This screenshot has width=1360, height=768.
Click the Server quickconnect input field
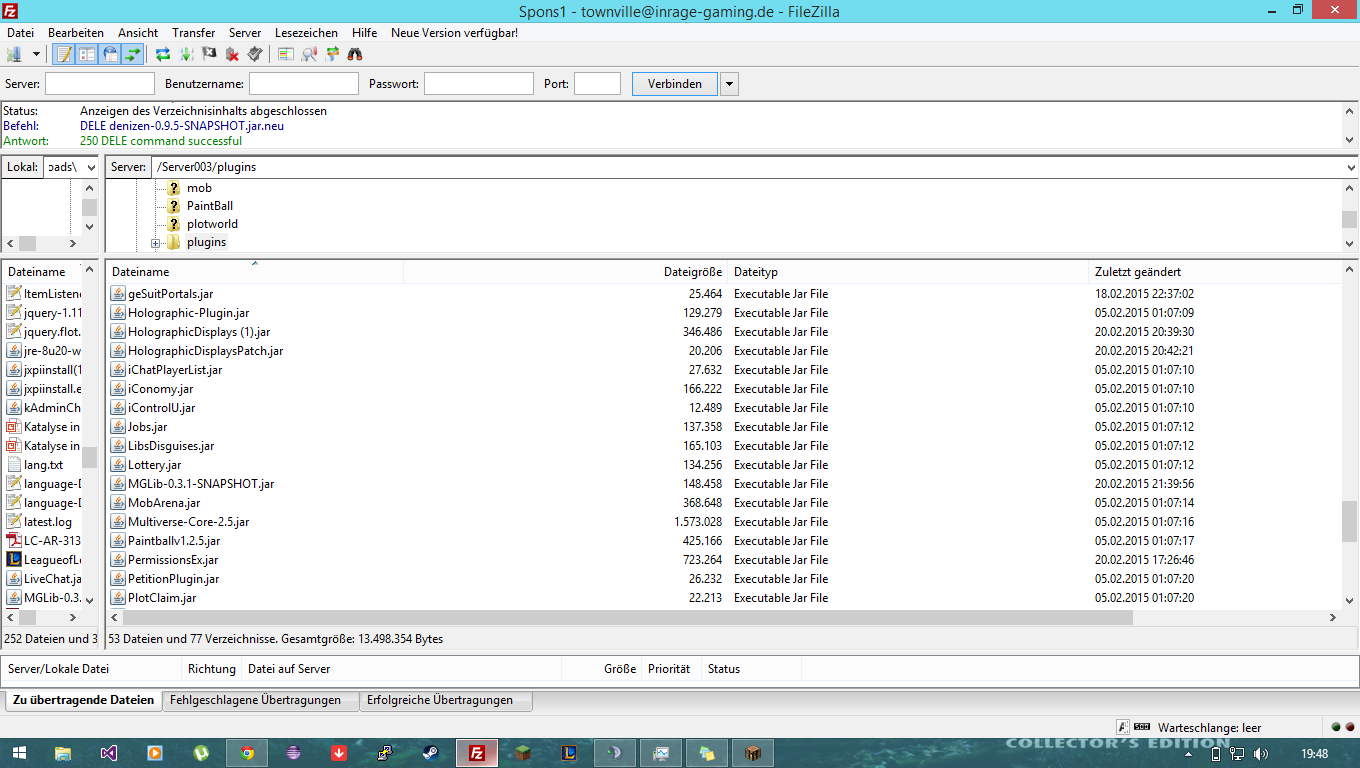(100, 84)
